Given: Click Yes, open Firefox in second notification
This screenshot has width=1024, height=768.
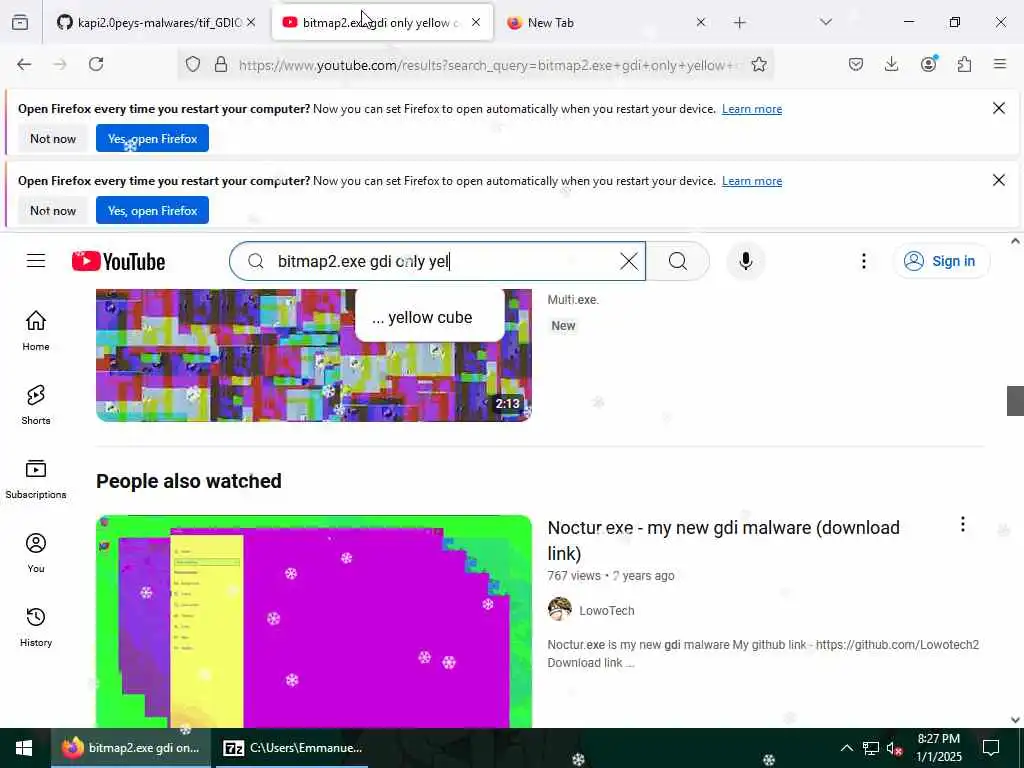Looking at the screenshot, I should 152,210.
